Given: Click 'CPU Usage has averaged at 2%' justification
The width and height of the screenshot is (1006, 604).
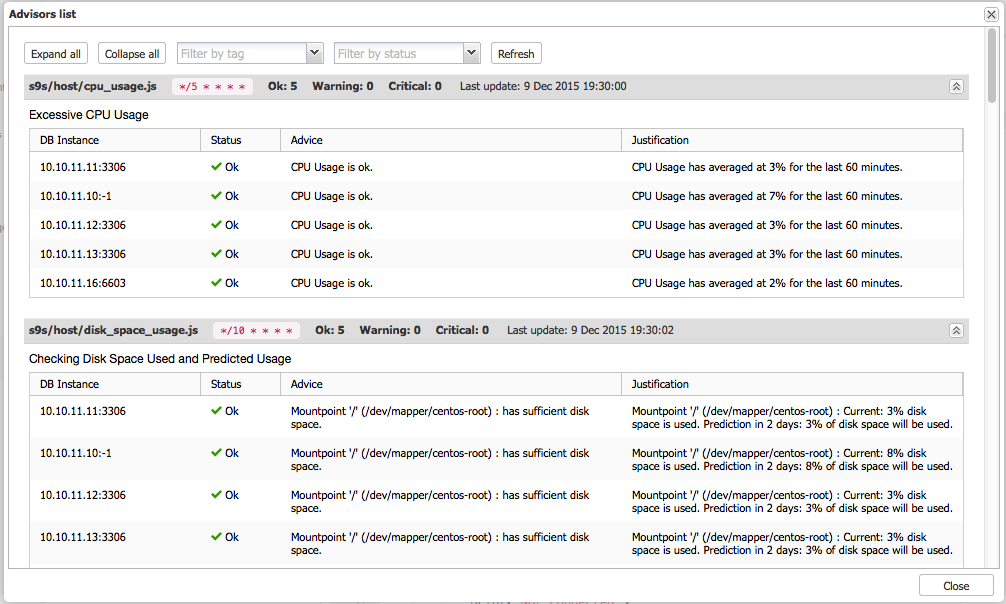Looking at the screenshot, I should click(x=767, y=283).
